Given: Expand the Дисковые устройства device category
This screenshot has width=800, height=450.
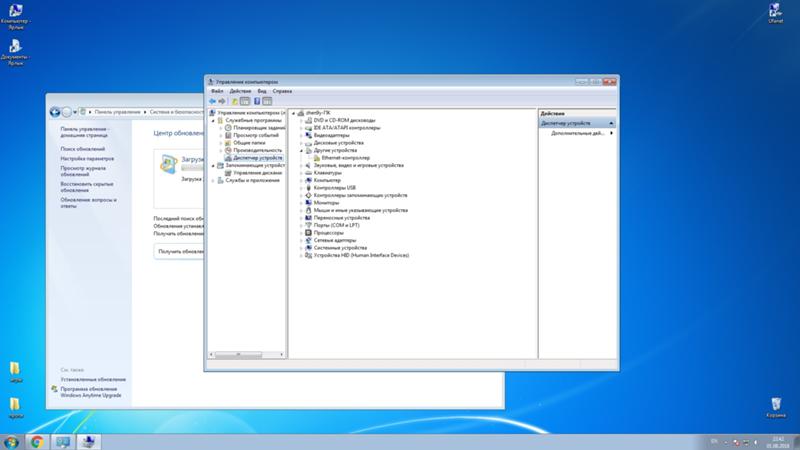Looking at the screenshot, I should tap(301, 143).
